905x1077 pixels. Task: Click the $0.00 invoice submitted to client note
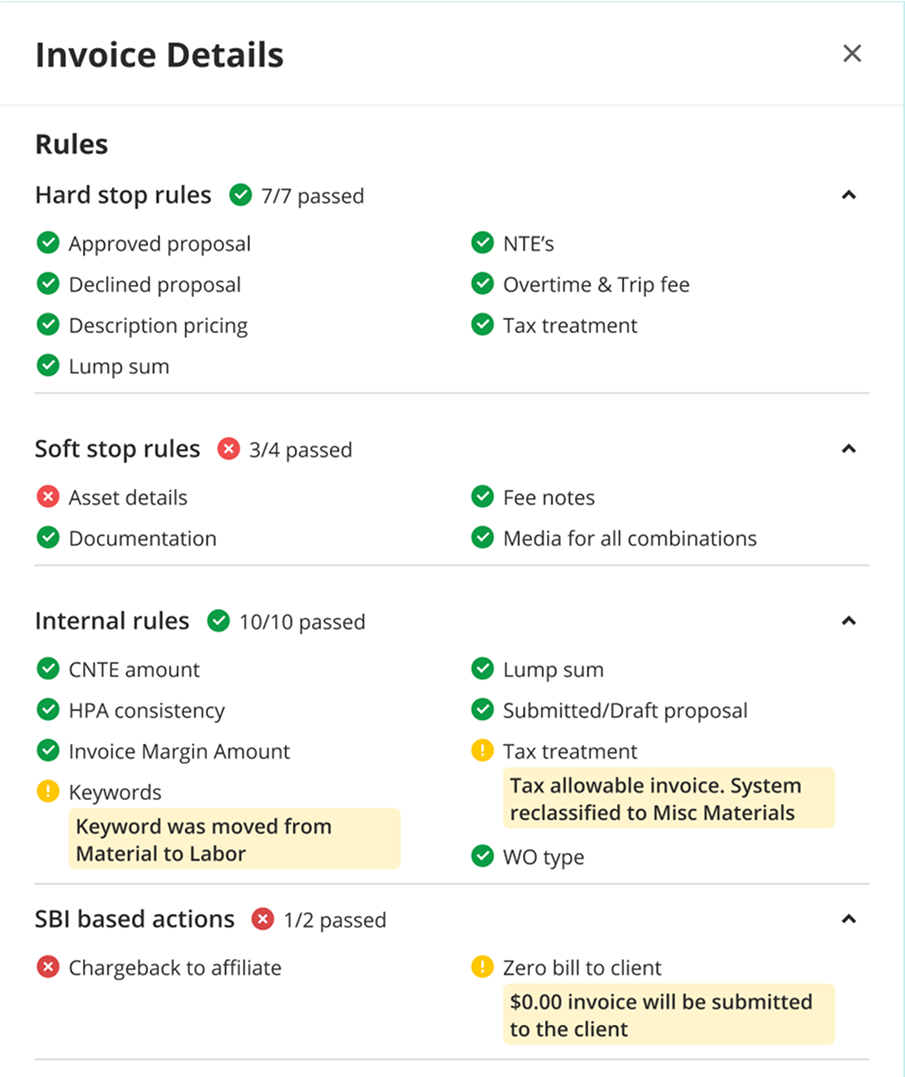[x=669, y=1014]
